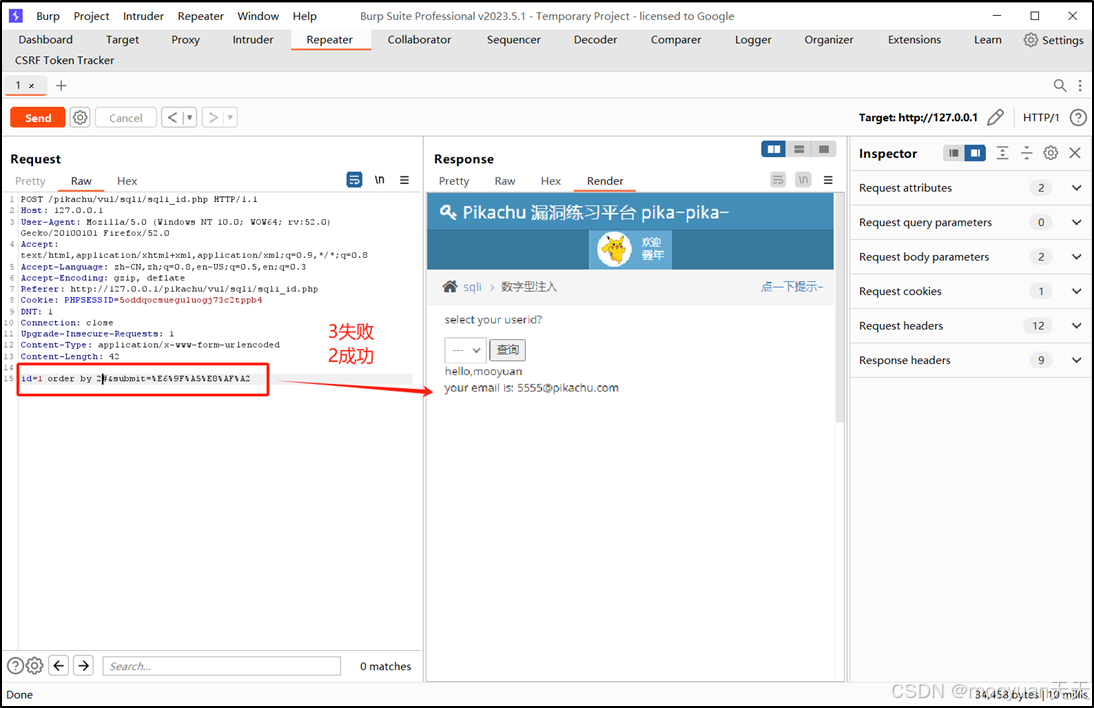Image resolution: width=1094 pixels, height=708 pixels.
Task: Switch to the Decoder tool tab
Action: (x=595, y=40)
